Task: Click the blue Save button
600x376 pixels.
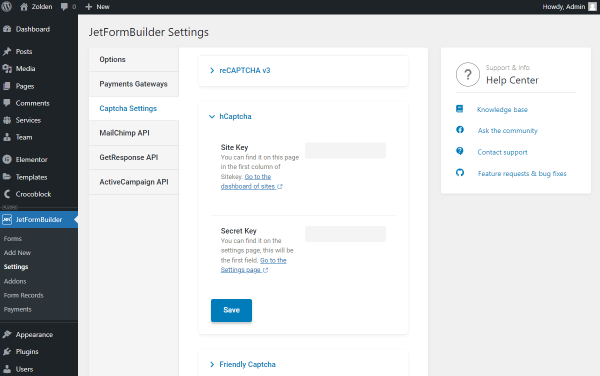Action: tap(231, 310)
